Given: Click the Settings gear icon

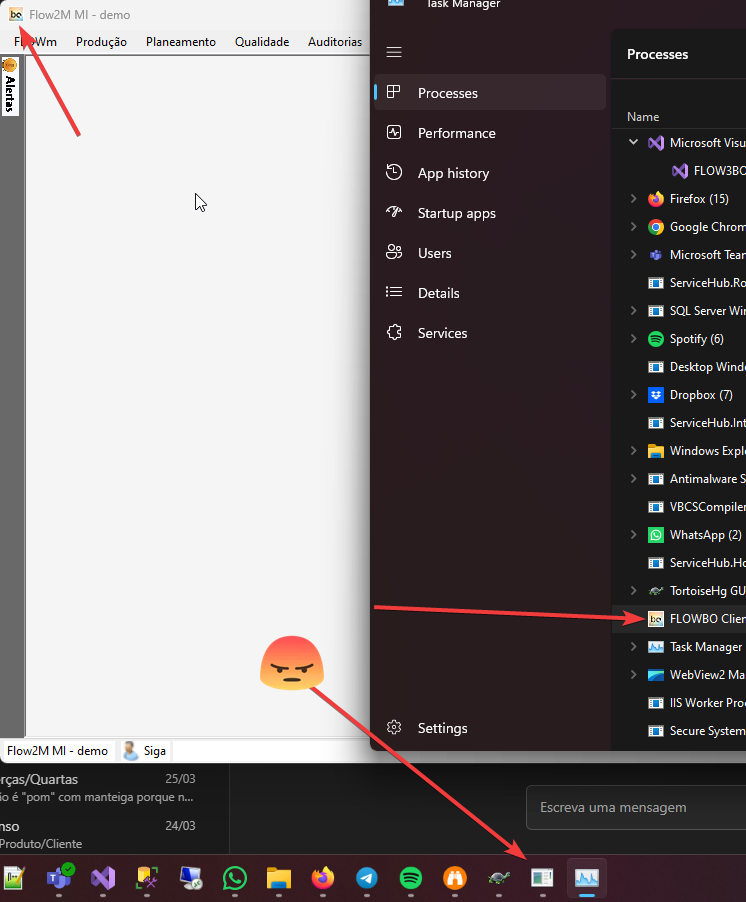Looking at the screenshot, I should pyautogui.click(x=394, y=727).
